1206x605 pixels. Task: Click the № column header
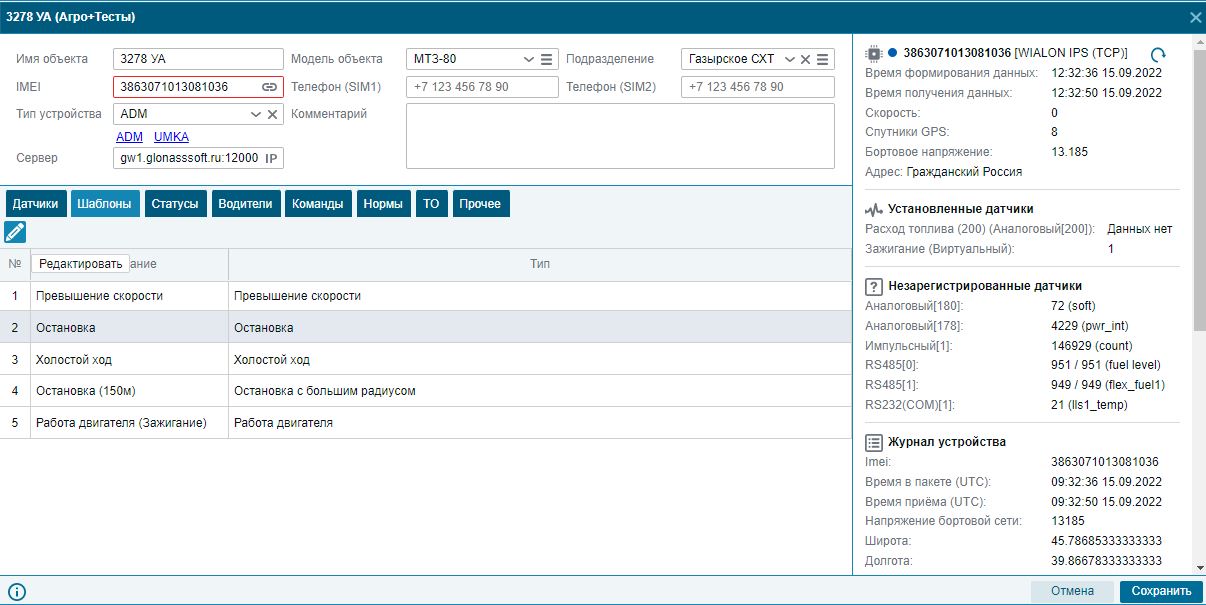[x=15, y=264]
